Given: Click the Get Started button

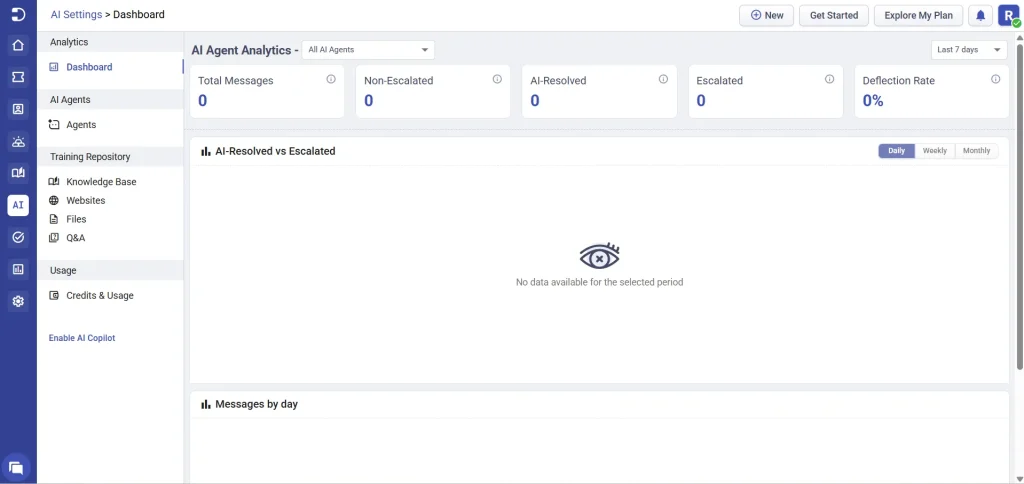Looking at the screenshot, I should pos(833,15).
